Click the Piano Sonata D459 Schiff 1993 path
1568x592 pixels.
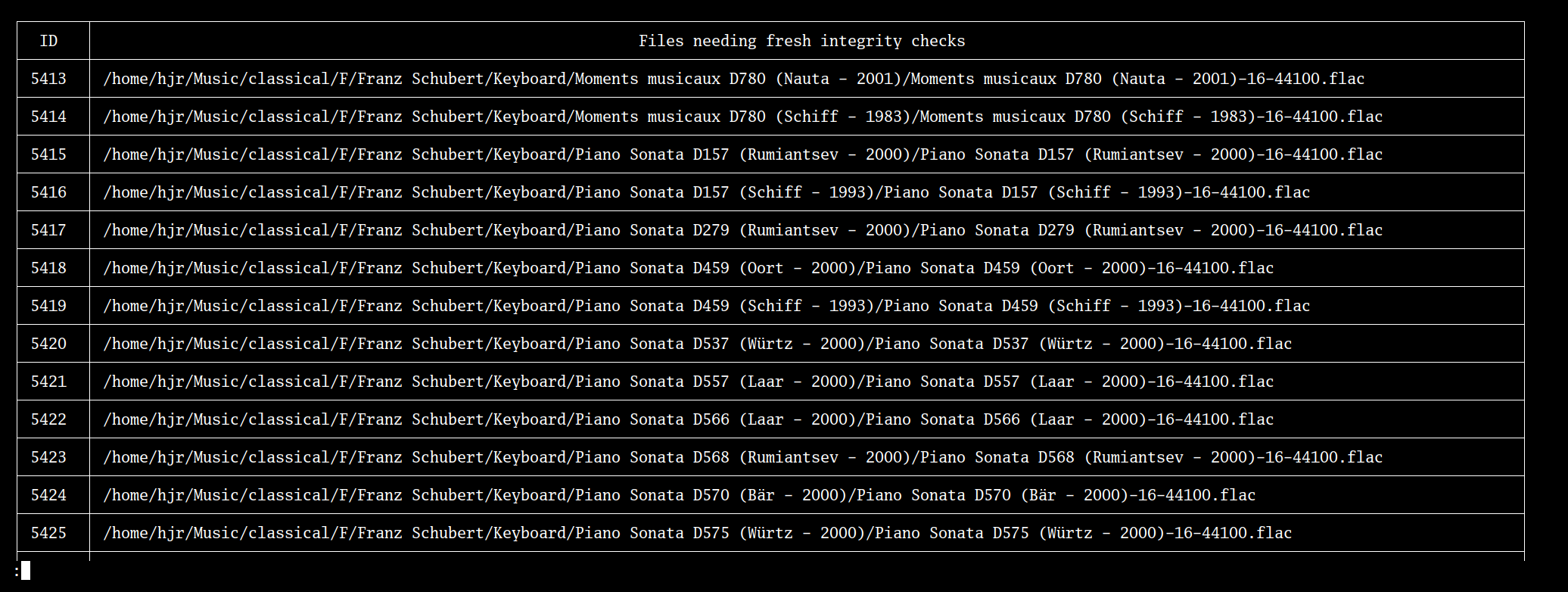click(x=706, y=306)
